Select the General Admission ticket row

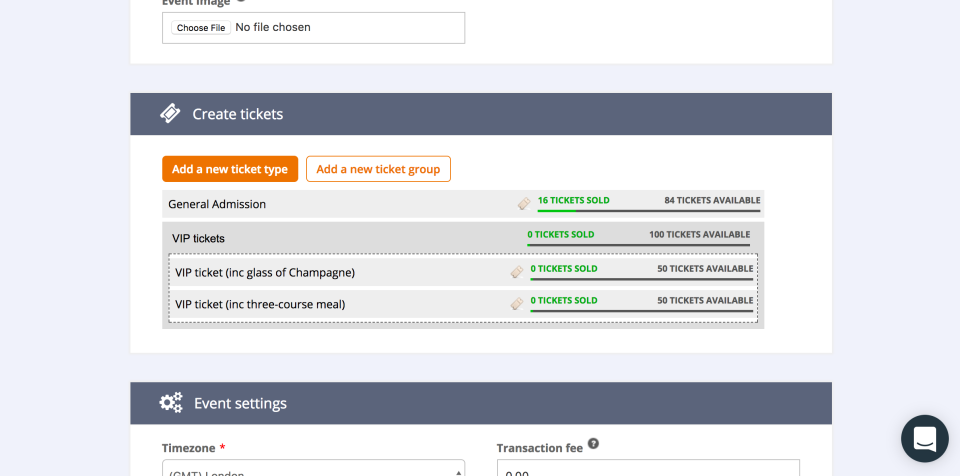click(x=463, y=204)
